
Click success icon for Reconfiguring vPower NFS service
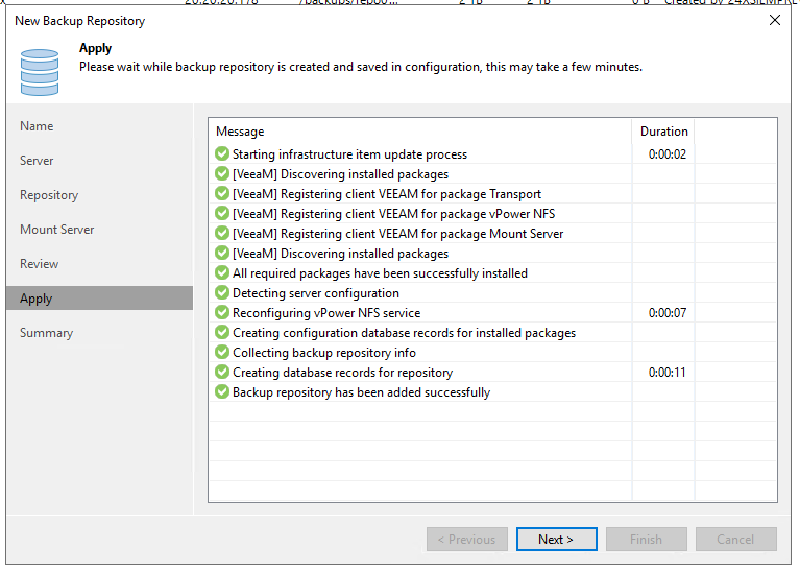[222, 312]
